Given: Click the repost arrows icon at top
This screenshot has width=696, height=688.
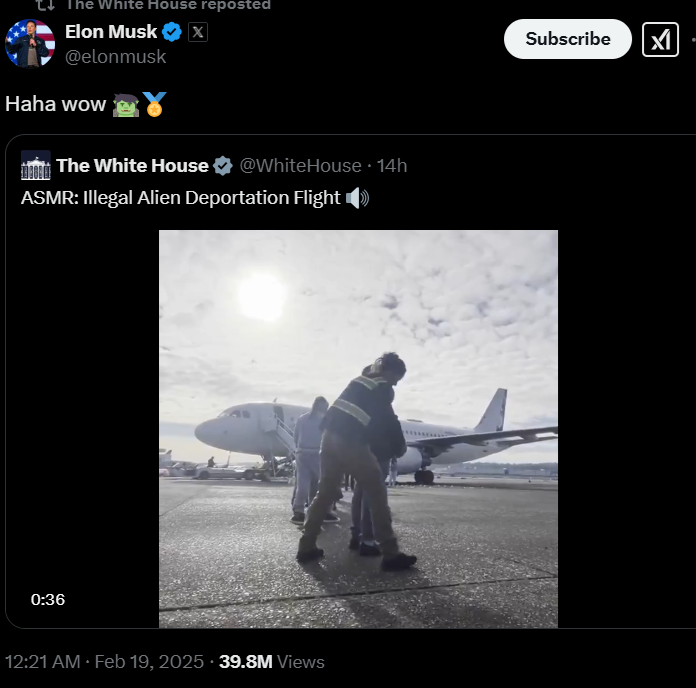Looking at the screenshot, I should click(45, 5).
